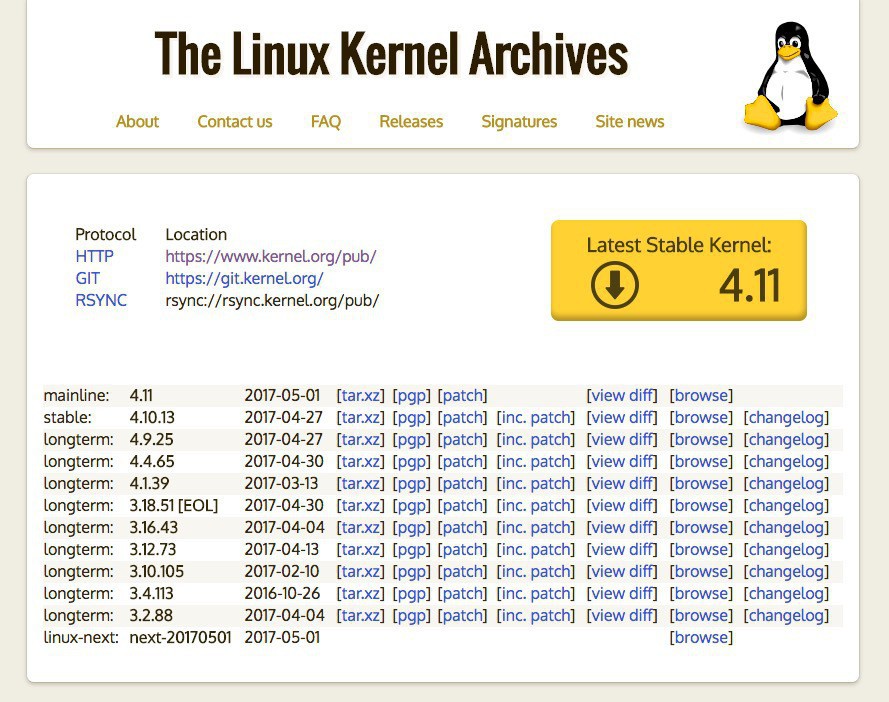The height and width of the screenshot is (702, 889).
Task: Open changelog for stable 4.10.13
Action: [786, 417]
